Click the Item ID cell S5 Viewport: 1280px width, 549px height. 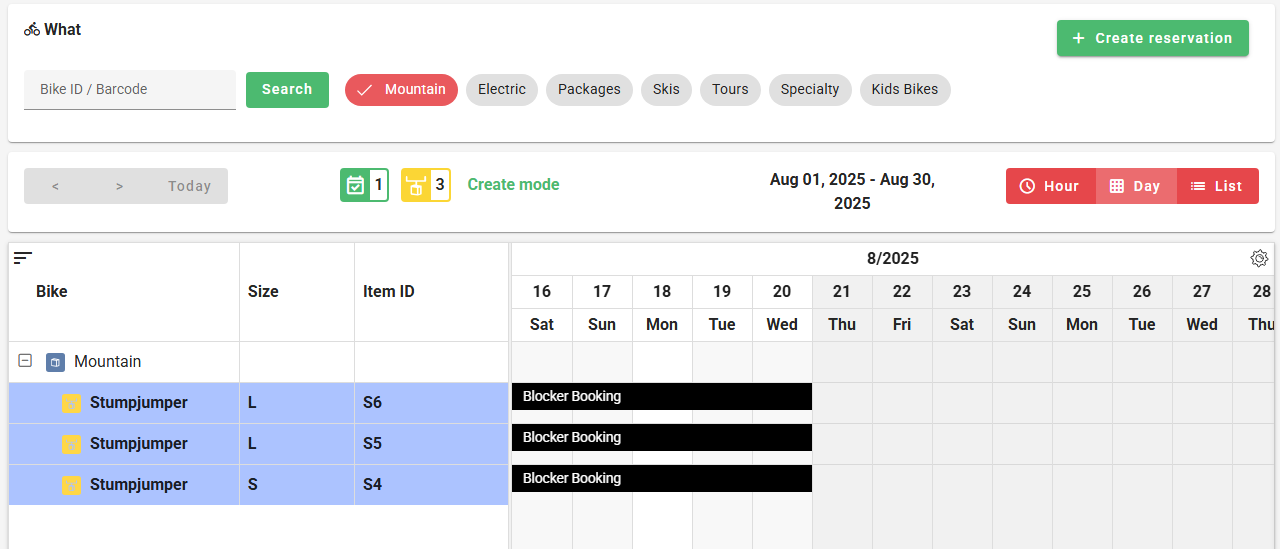[432, 444]
